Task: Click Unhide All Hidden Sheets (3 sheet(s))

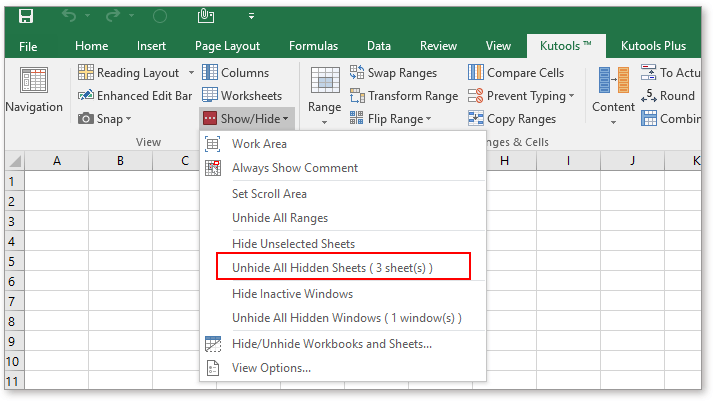Action: click(x=343, y=268)
